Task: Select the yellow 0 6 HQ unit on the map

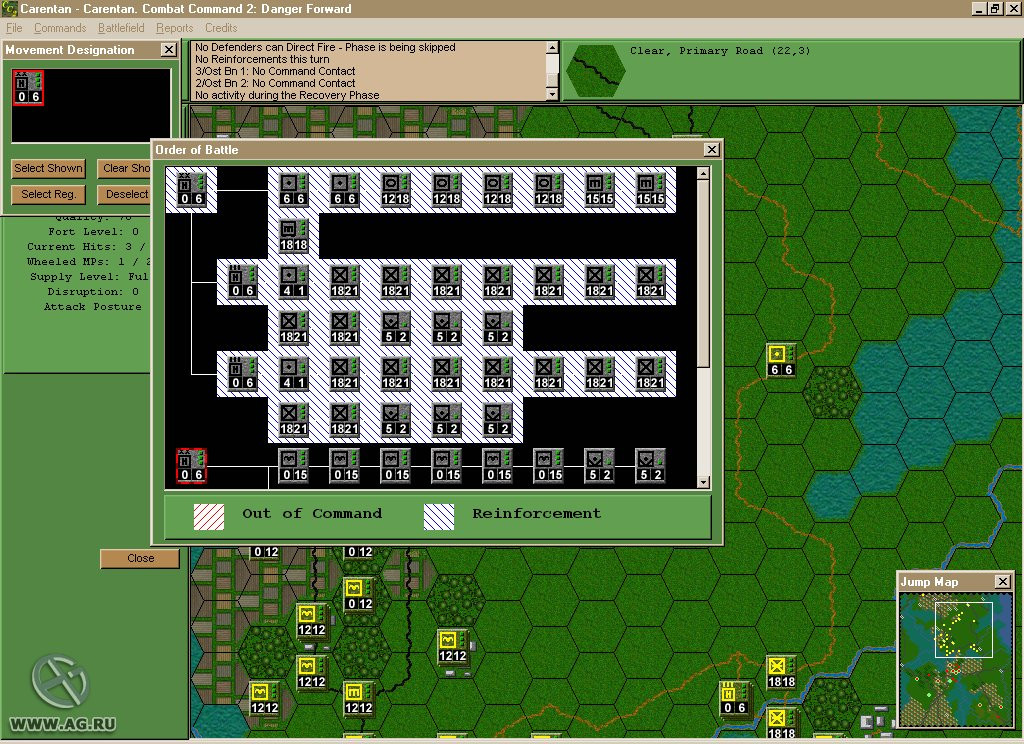Action: (735, 698)
